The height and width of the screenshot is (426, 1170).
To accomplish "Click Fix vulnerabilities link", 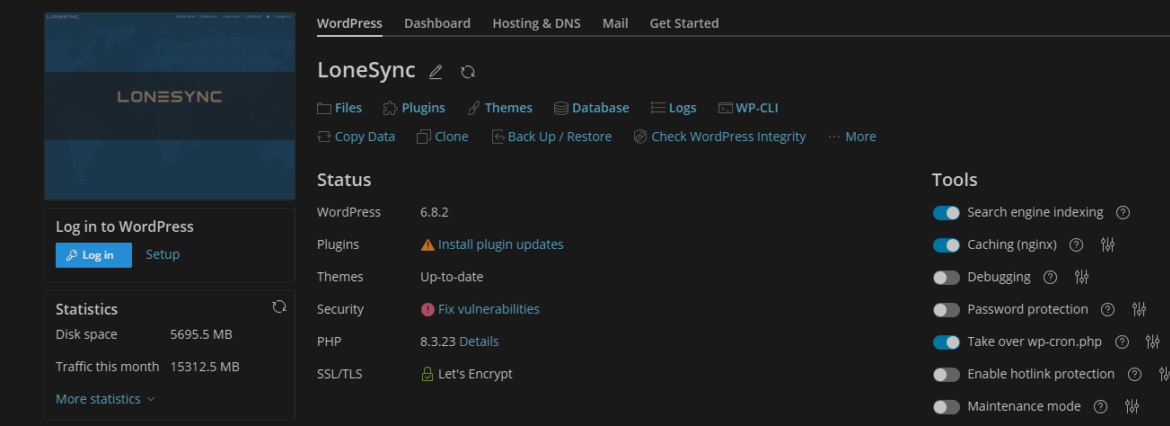I will (489, 309).
